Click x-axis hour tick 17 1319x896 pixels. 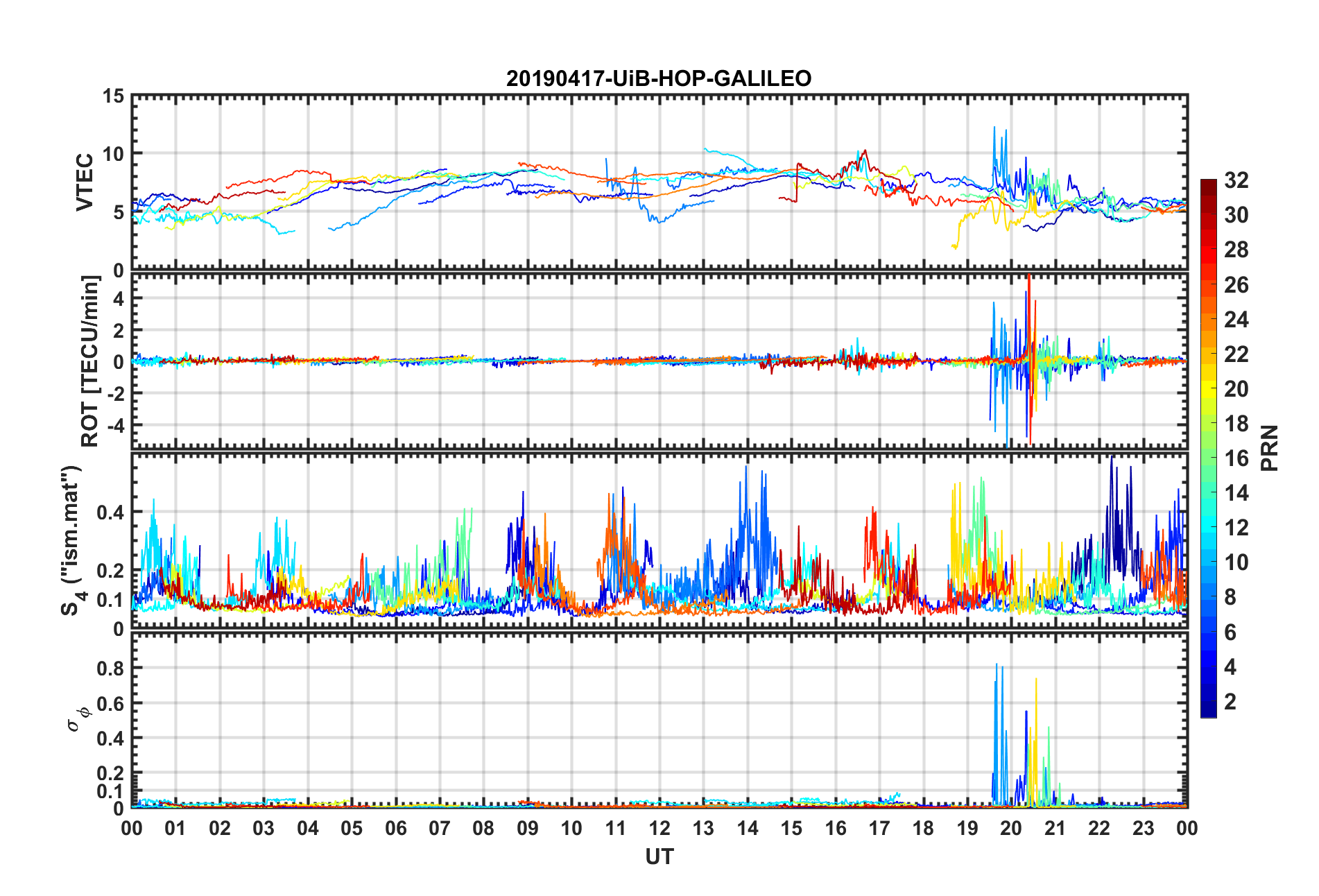point(879,828)
